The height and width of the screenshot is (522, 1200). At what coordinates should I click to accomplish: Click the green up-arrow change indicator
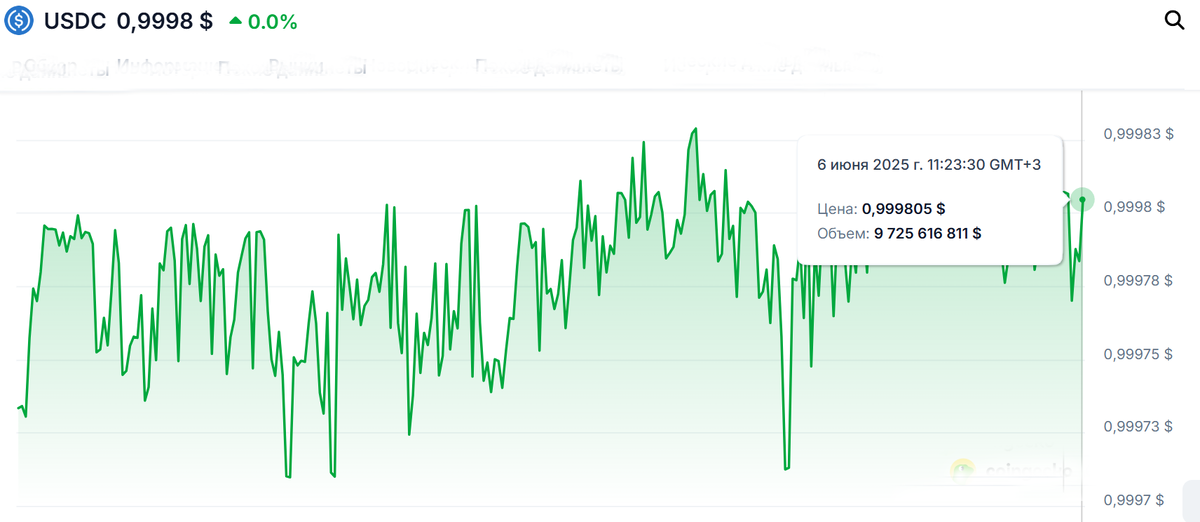tap(235, 21)
